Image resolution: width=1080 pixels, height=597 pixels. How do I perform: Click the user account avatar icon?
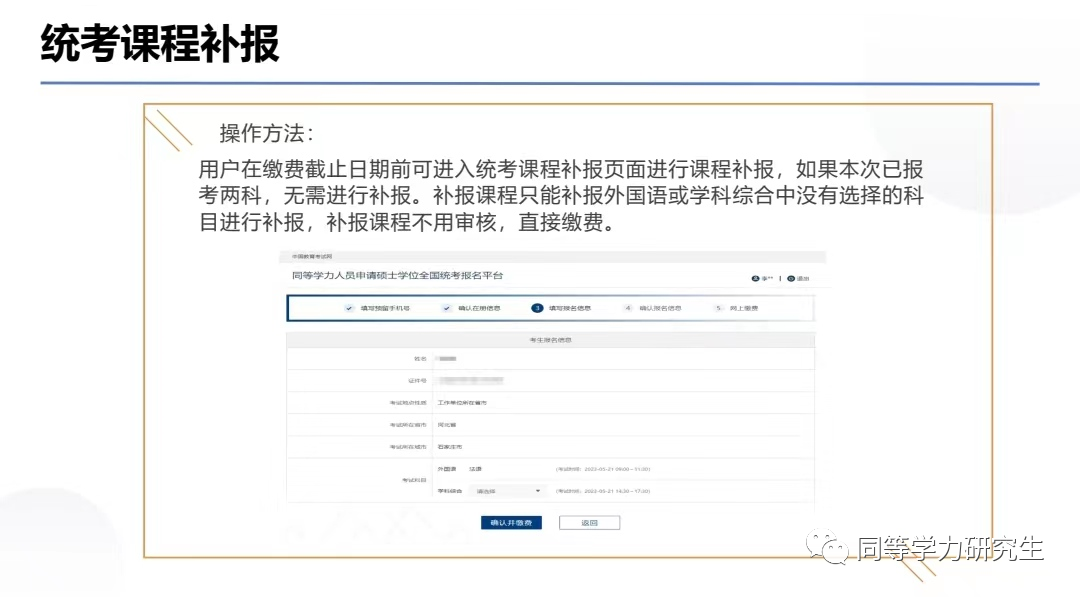754,278
